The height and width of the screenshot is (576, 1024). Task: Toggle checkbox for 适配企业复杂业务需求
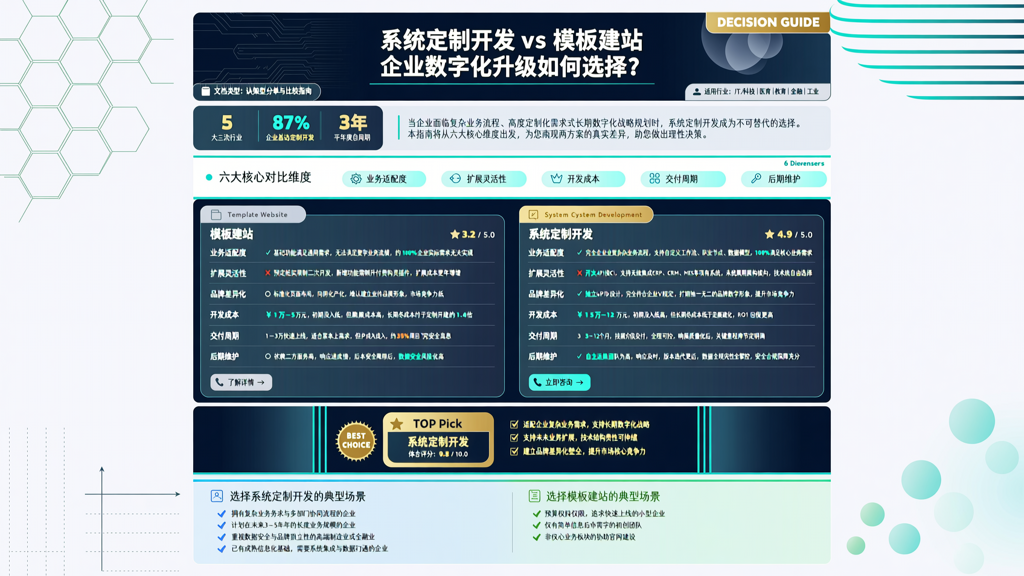(x=515, y=424)
